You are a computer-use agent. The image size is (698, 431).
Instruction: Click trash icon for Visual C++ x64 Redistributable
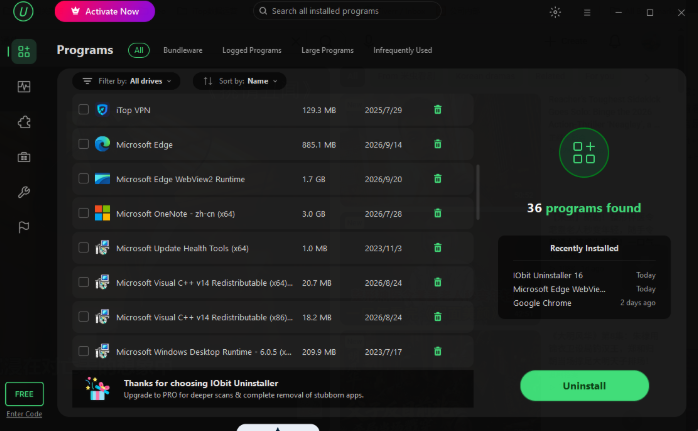438,282
